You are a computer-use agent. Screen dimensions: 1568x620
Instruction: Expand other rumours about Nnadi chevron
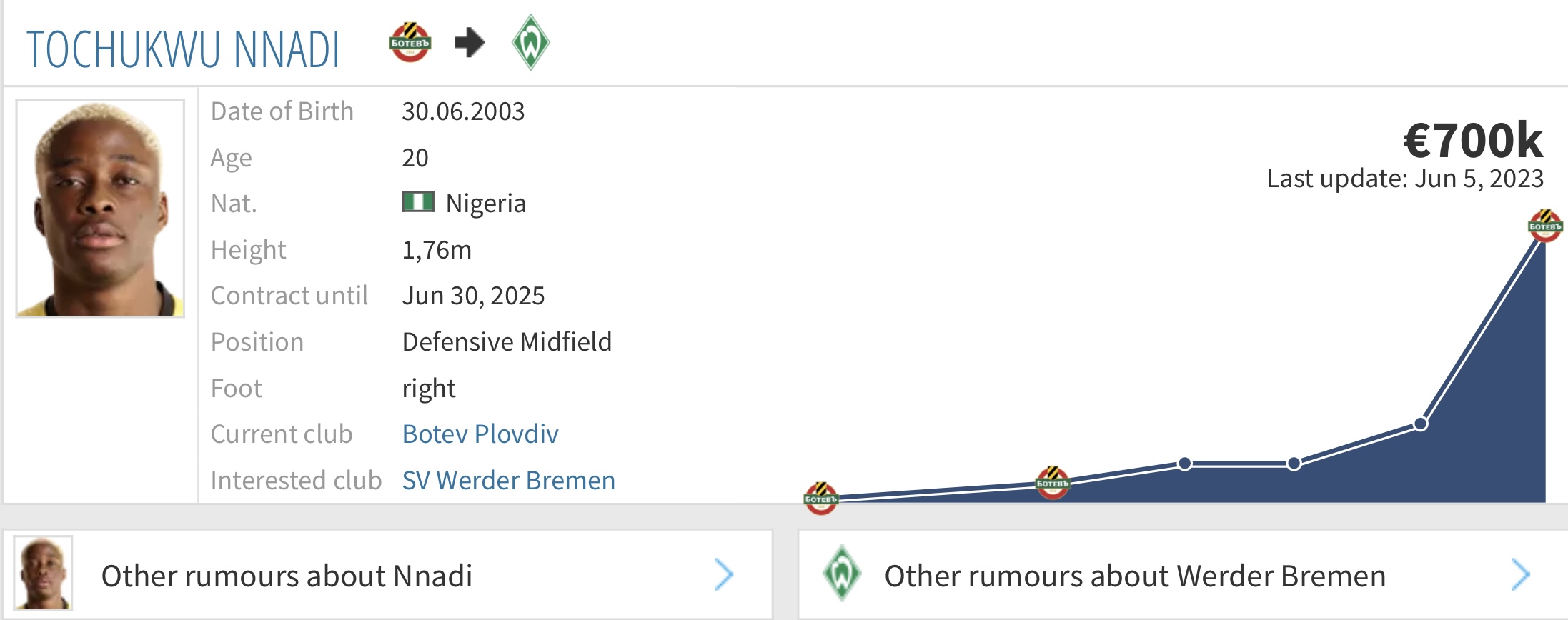(x=724, y=575)
